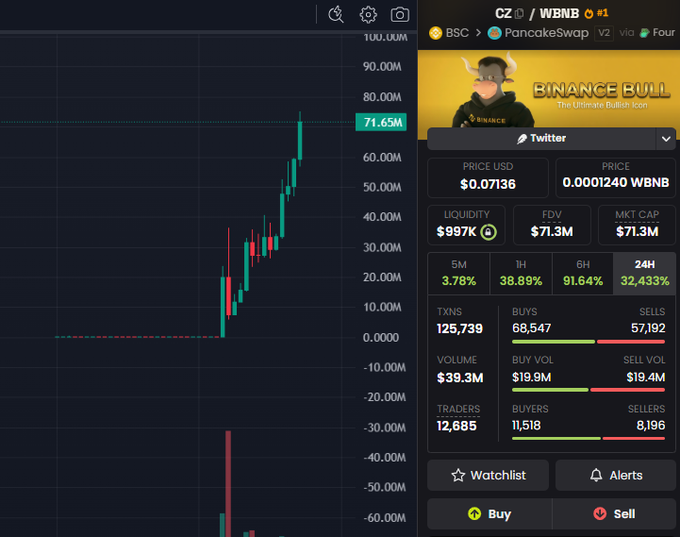
Task: Click the PRICE USD $0.07136 box
Action: point(488,178)
